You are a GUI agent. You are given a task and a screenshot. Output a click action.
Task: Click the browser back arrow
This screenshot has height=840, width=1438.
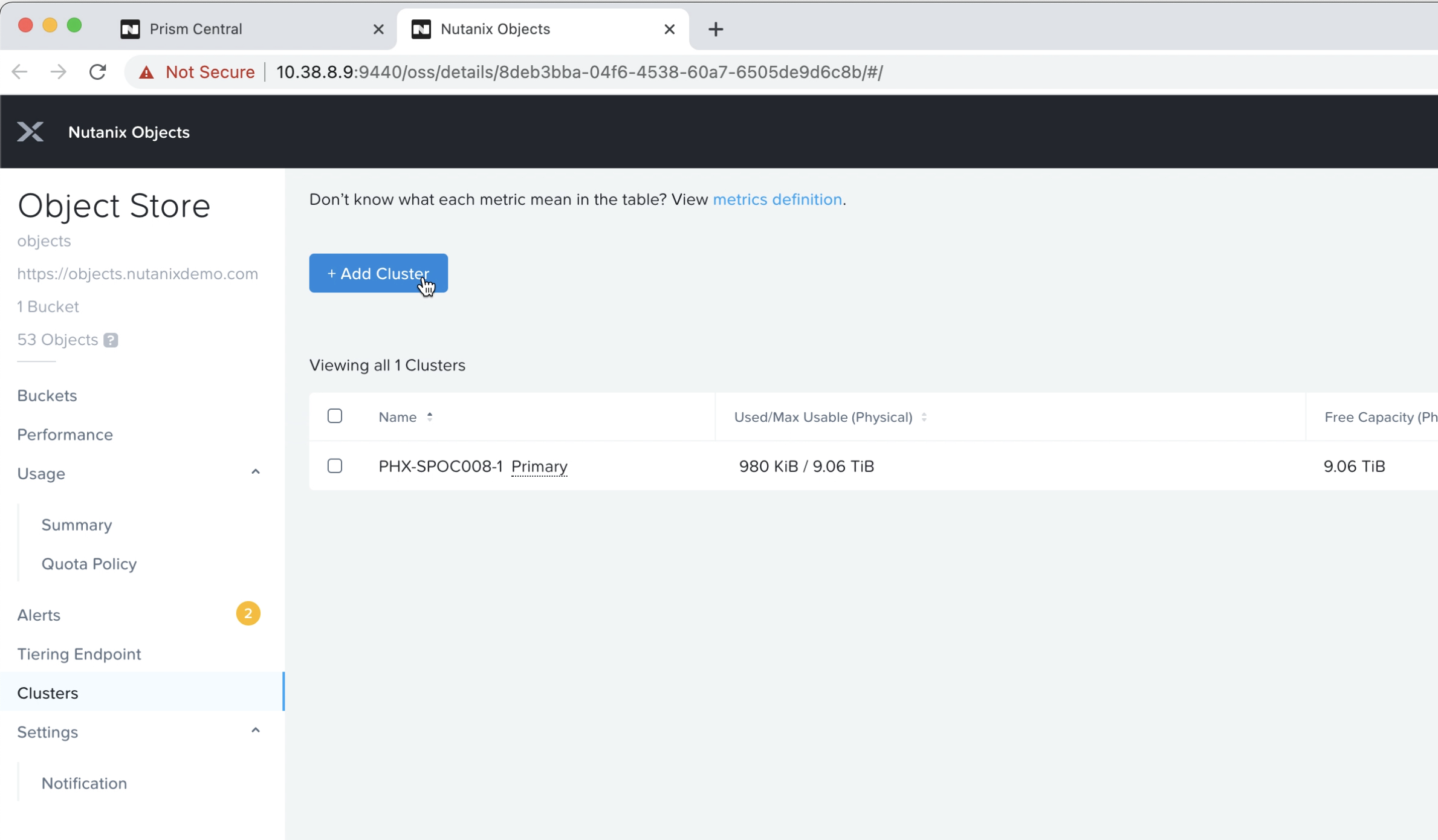click(20, 72)
